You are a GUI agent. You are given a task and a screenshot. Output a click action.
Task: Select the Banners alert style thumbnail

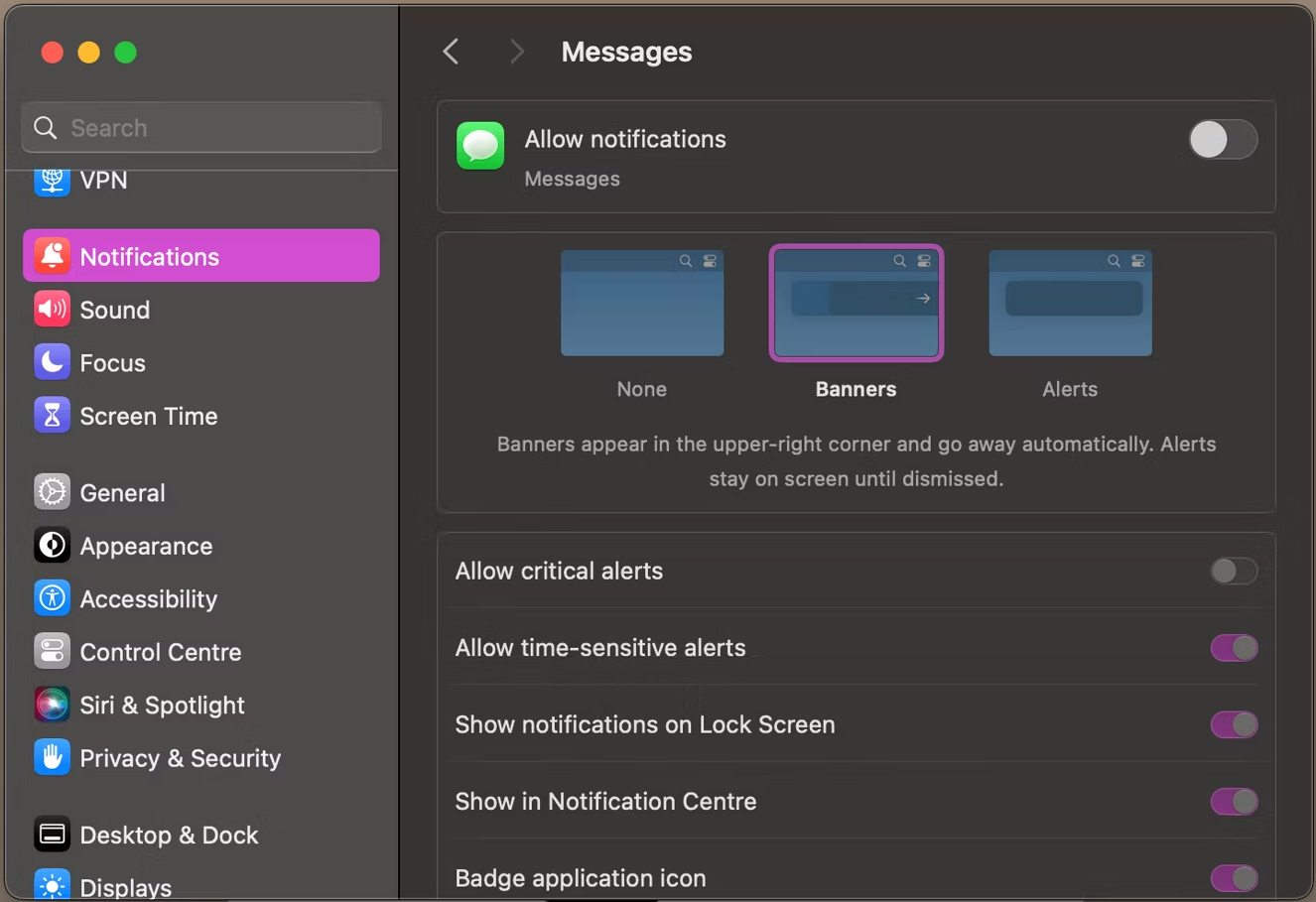[856, 303]
